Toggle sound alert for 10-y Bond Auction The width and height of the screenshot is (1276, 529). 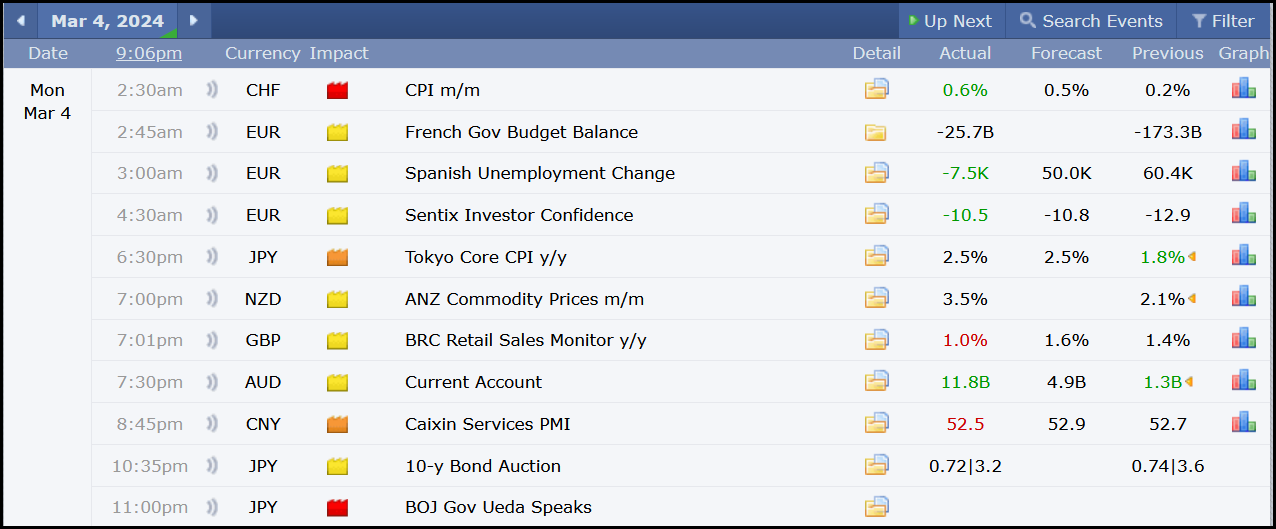[x=212, y=466]
